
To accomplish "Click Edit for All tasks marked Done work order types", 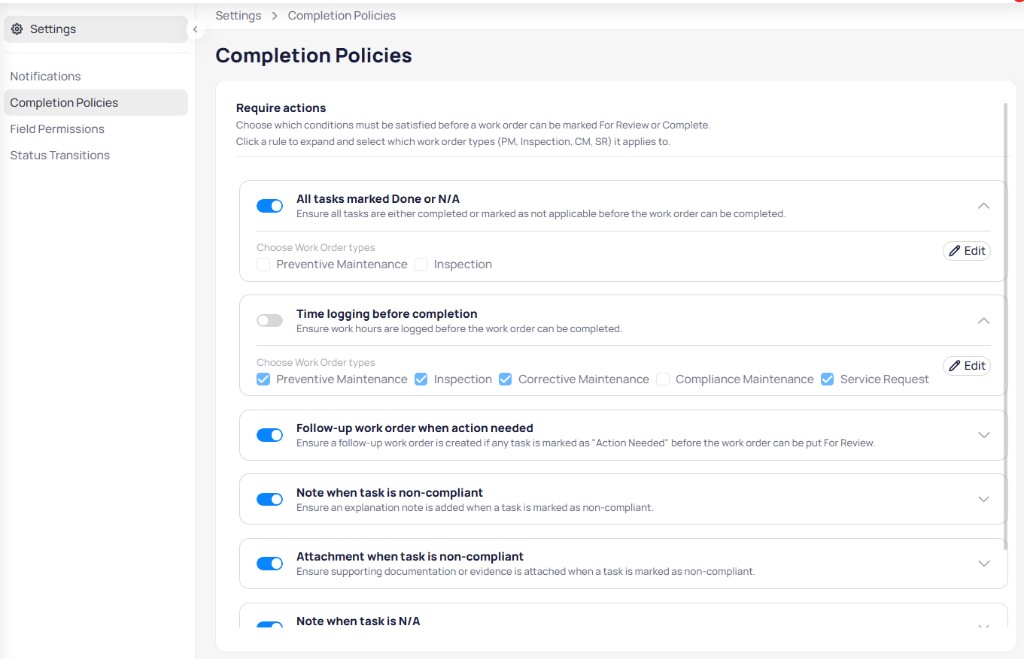I will (x=967, y=251).
